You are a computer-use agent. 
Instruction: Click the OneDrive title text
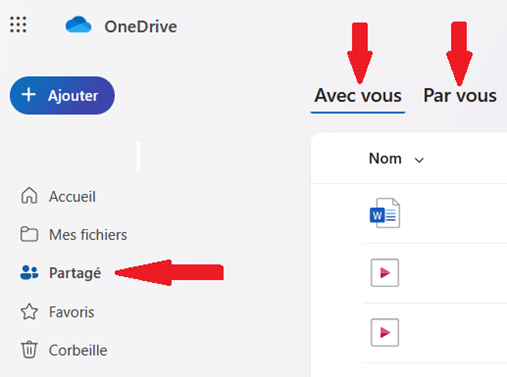pyautogui.click(x=140, y=27)
